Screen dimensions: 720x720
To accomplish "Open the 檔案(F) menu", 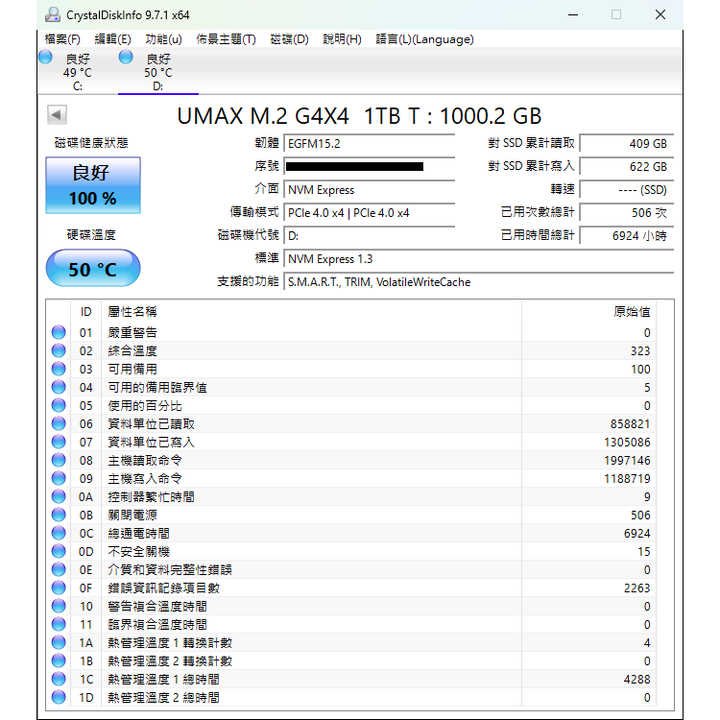I will coord(62,39).
